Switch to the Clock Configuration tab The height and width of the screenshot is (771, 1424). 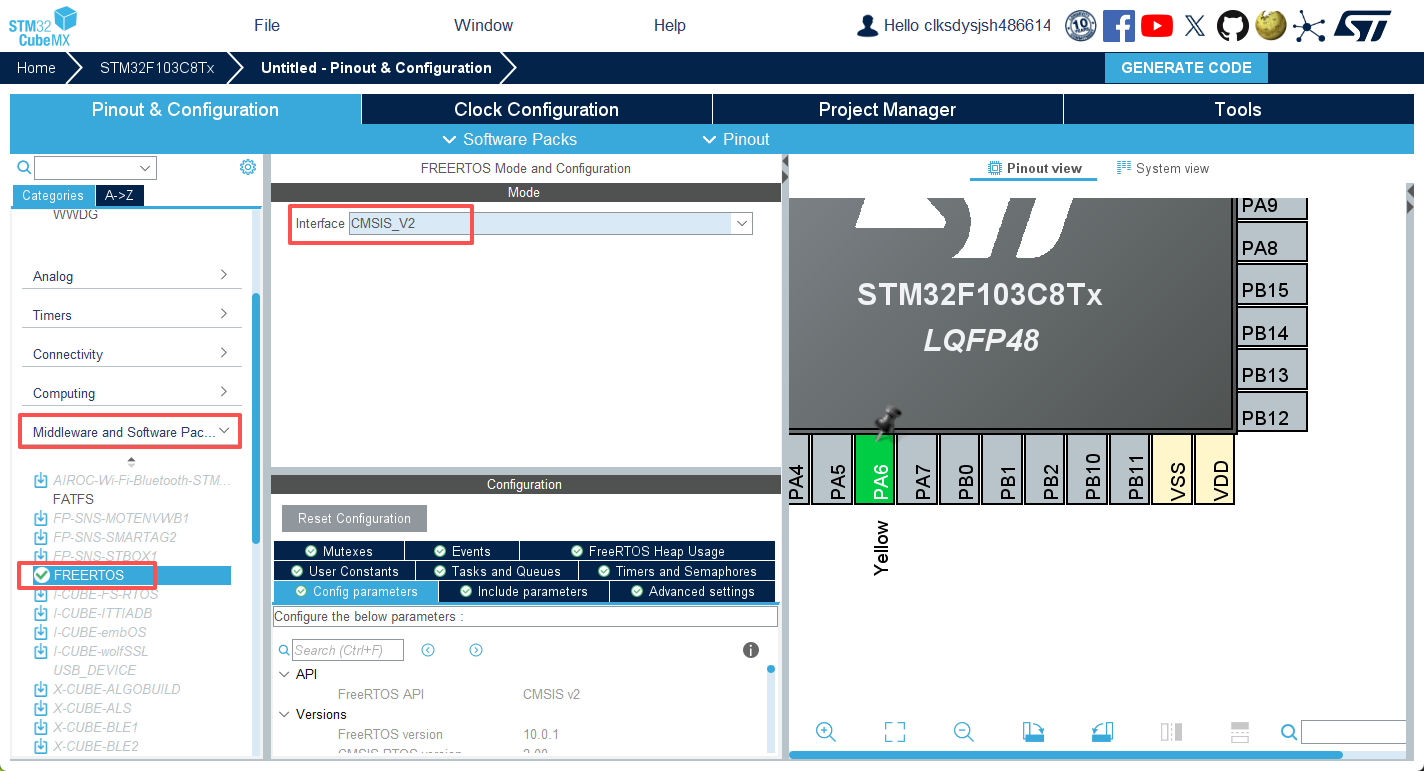tap(537, 109)
